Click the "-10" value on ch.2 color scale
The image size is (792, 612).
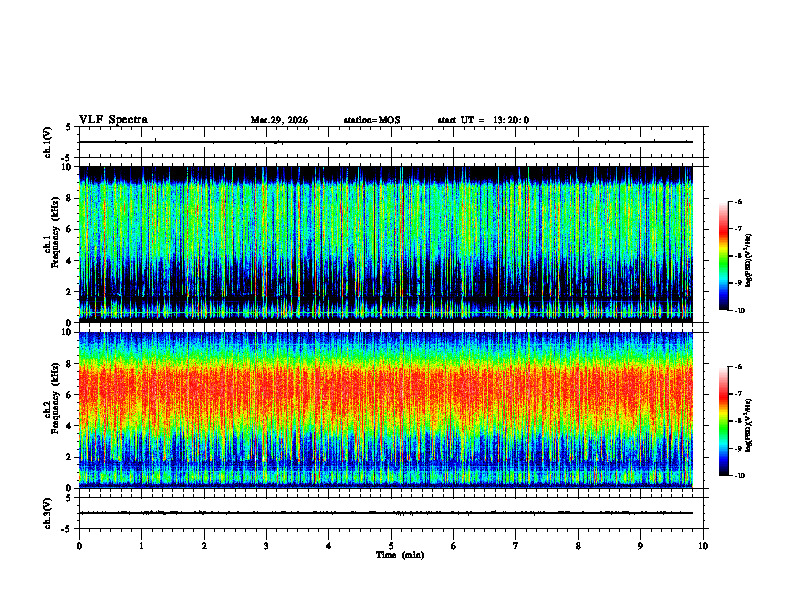tap(739, 475)
